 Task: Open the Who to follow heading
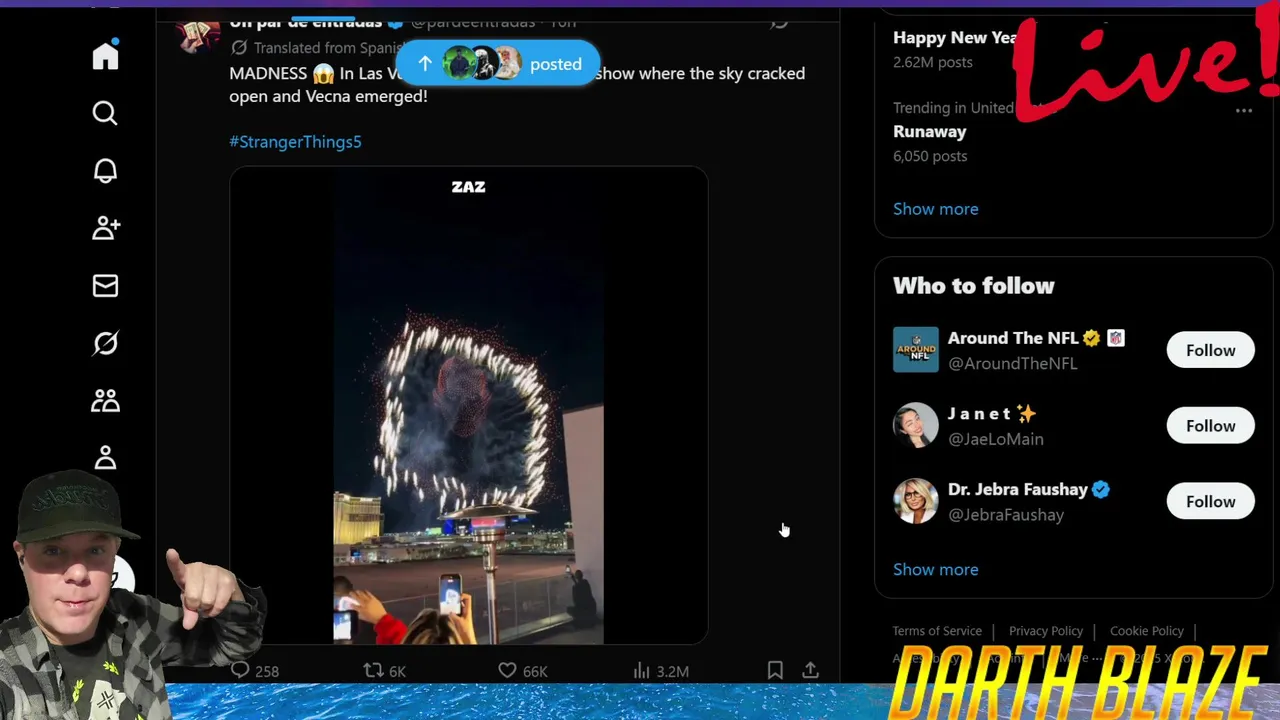[974, 286]
